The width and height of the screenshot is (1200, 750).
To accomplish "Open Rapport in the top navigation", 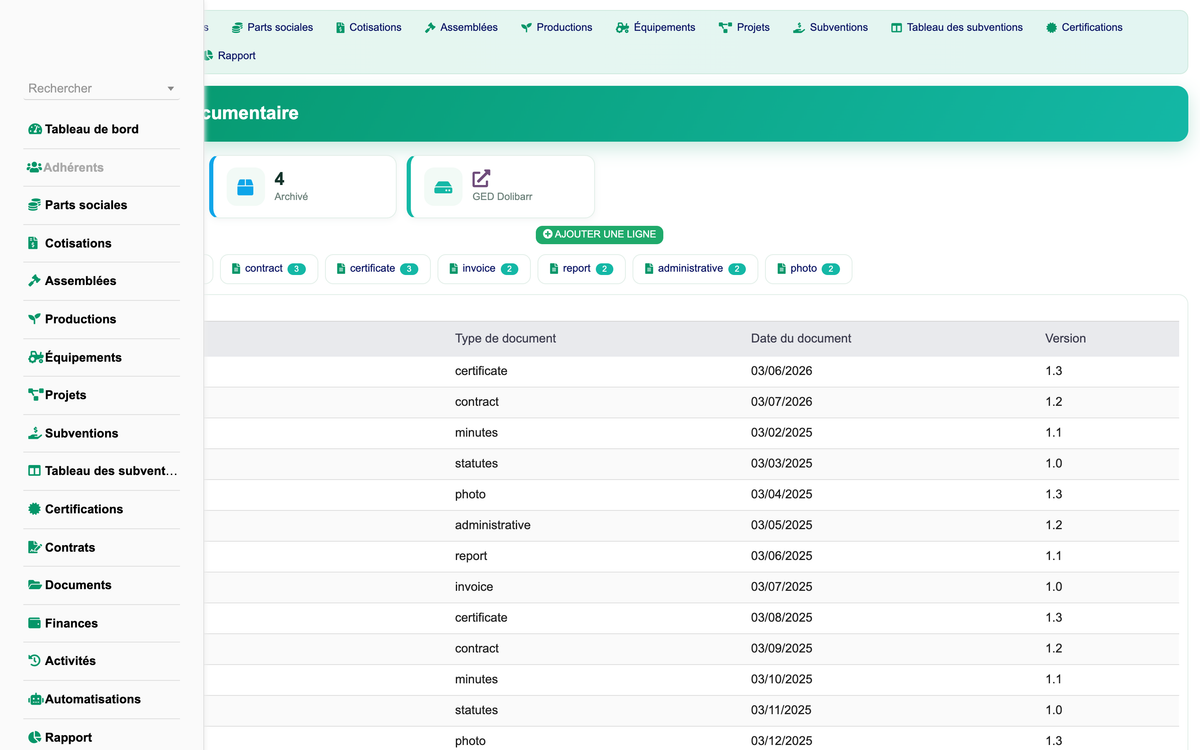I will (229, 55).
